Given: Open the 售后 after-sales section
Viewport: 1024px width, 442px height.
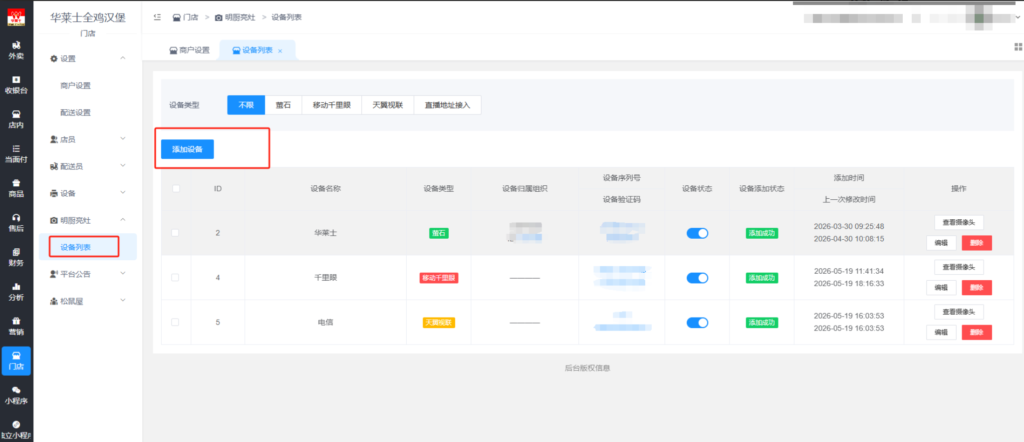Looking at the screenshot, I should tap(16, 223).
